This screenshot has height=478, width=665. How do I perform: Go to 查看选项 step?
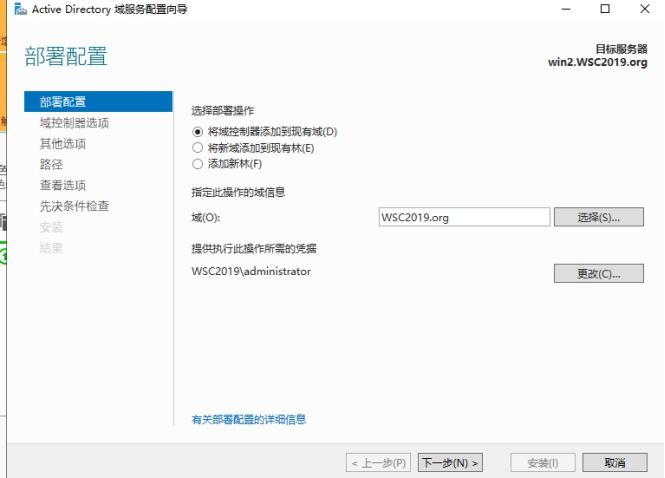[x=63, y=185]
